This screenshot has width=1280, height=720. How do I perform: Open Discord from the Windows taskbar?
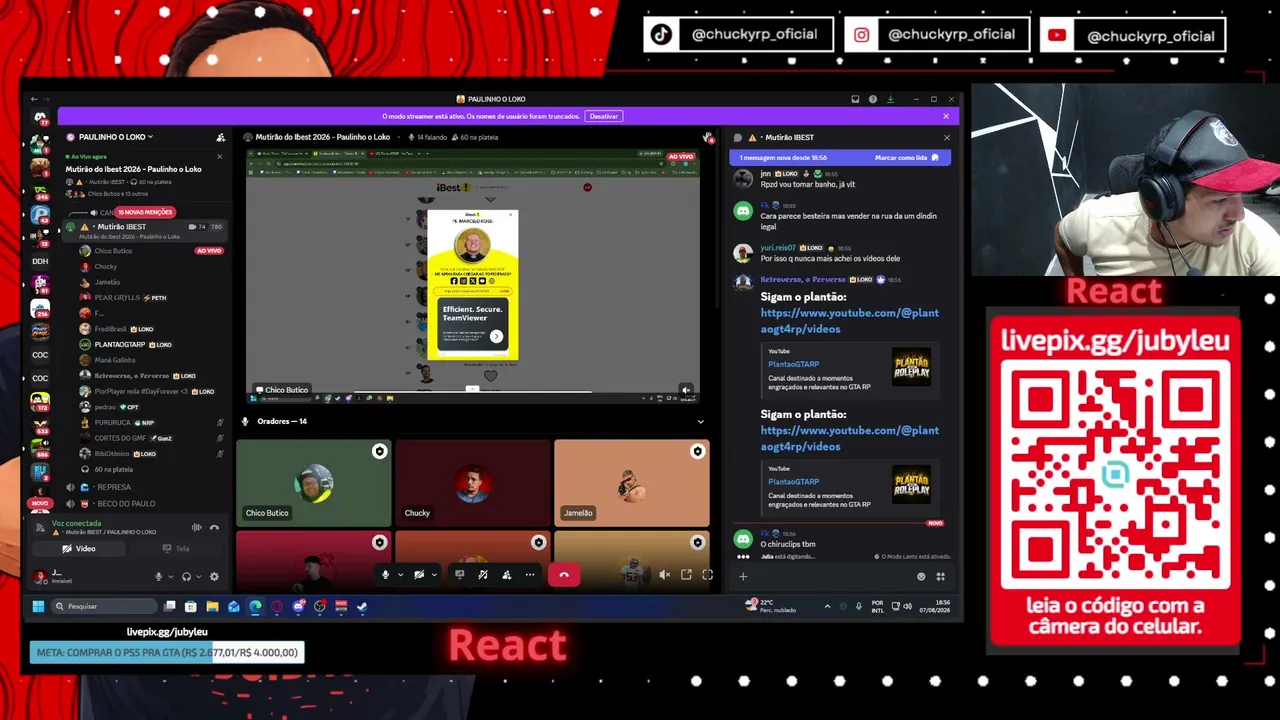pos(298,606)
